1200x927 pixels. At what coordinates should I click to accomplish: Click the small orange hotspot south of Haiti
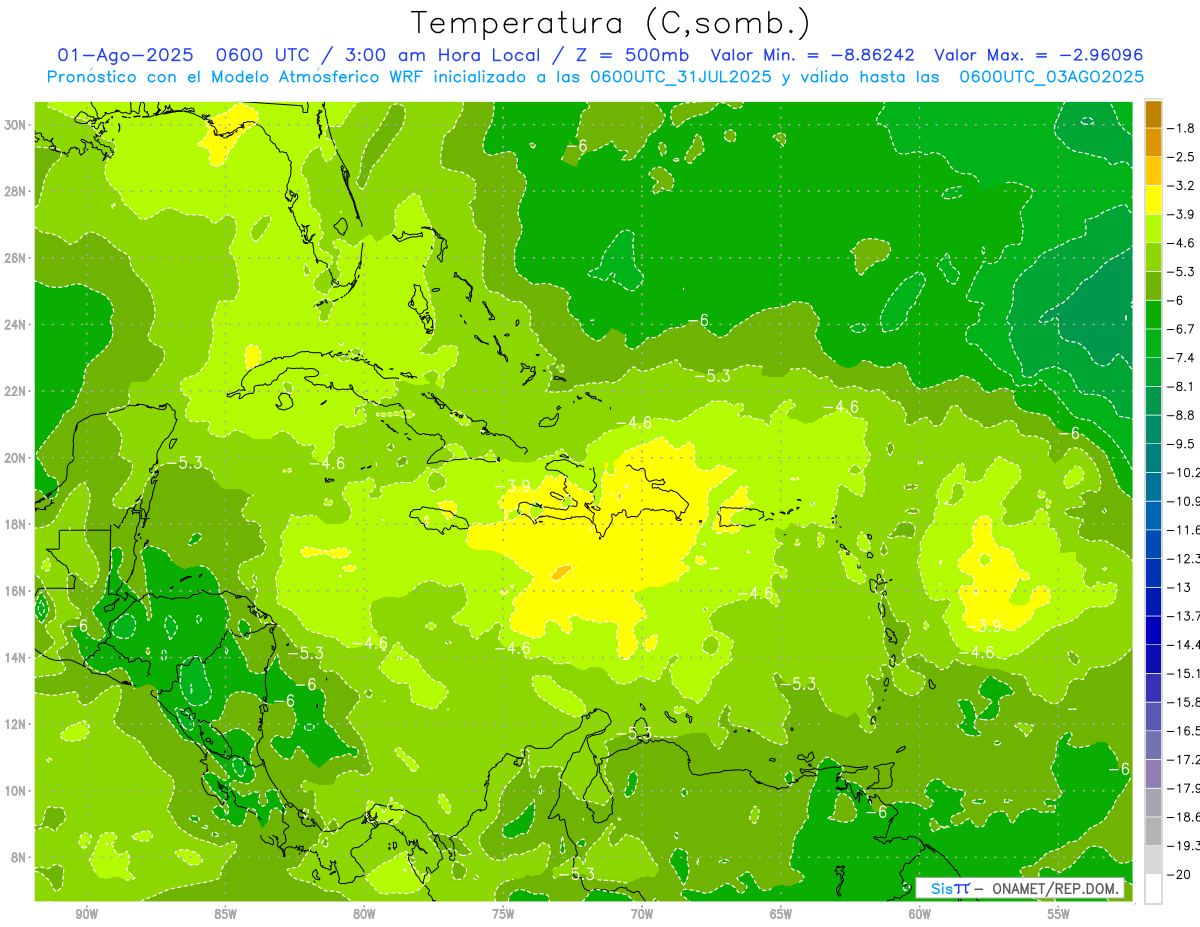pyautogui.click(x=561, y=573)
